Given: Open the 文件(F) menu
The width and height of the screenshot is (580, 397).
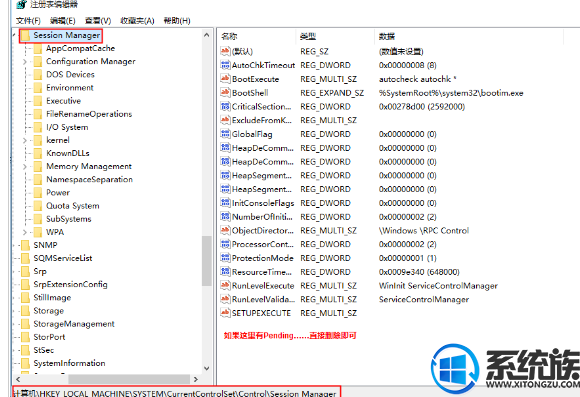Looking at the screenshot, I should [x=28, y=21].
